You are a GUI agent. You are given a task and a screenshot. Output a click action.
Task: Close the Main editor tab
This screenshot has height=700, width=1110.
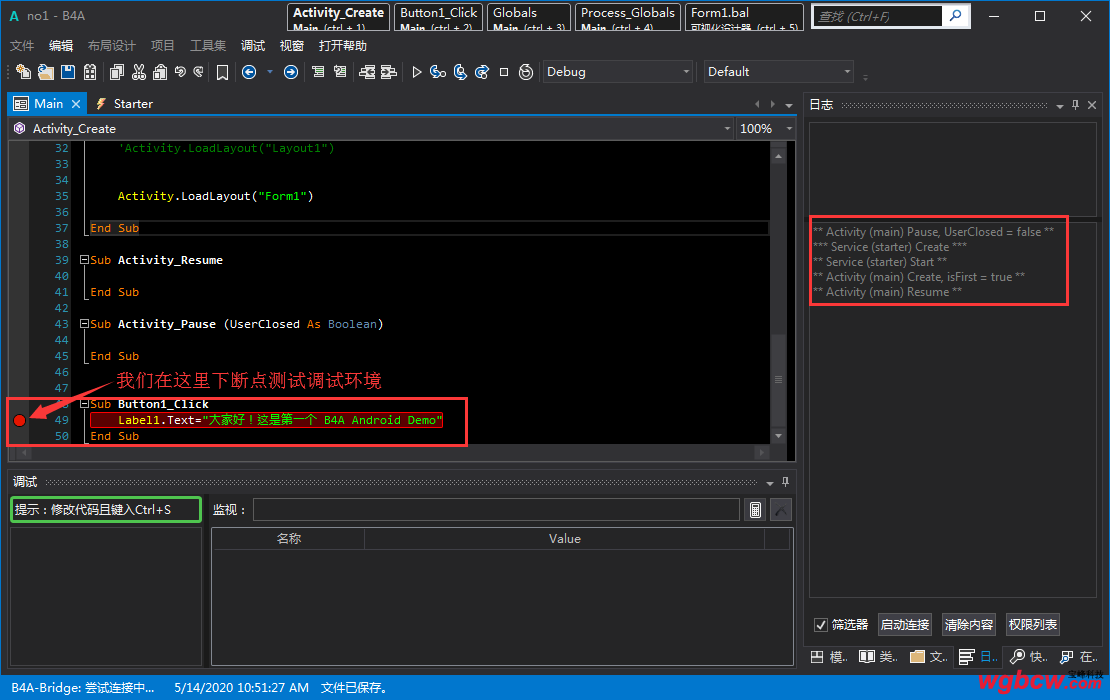pos(76,104)
